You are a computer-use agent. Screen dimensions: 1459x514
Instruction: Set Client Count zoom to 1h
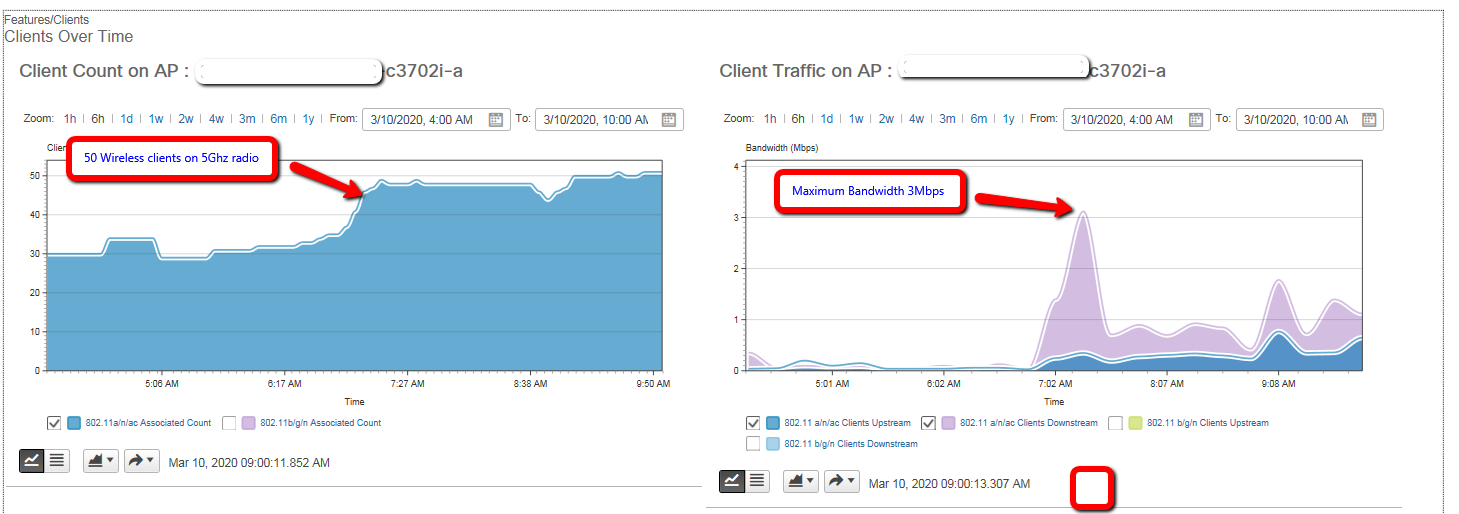pos(70,119)
